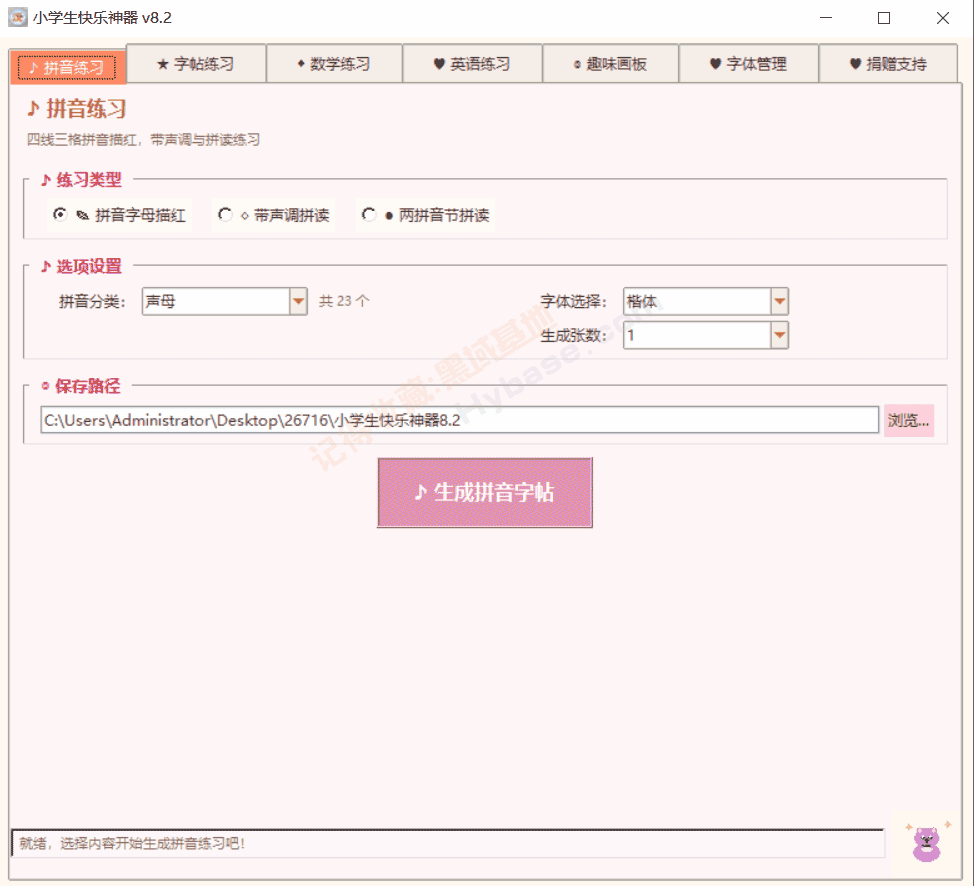Open the 字帖练习 tab

(x=196, y=63)
